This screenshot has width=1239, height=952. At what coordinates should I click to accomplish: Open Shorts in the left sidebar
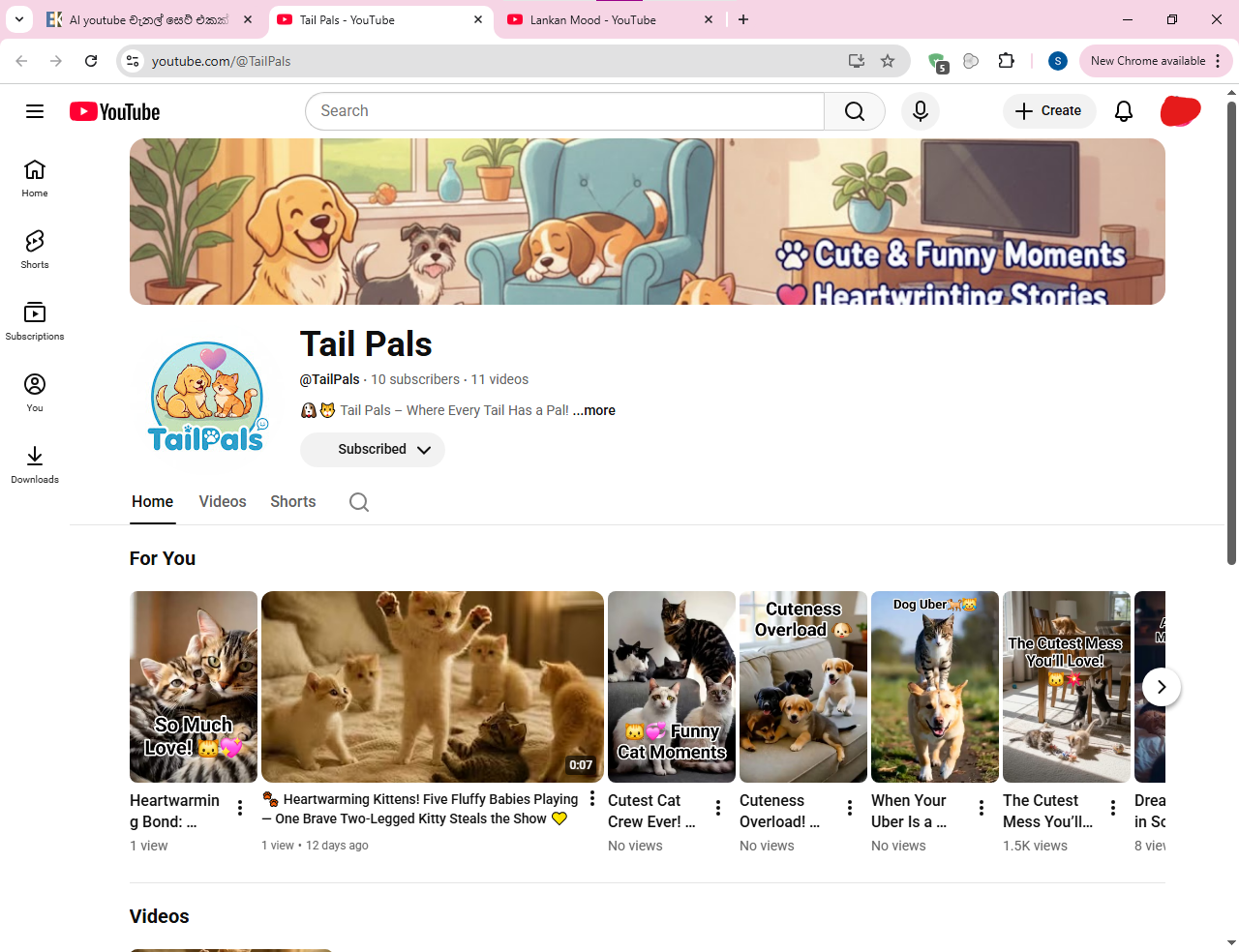pyautogui.click(x=35, y=250)
